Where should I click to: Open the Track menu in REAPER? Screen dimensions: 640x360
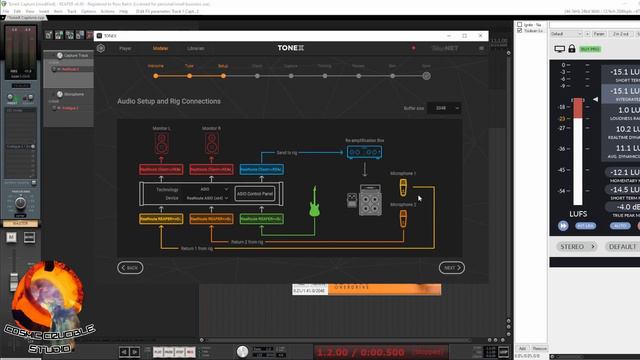pyautogui.click(x=72, y=11)
